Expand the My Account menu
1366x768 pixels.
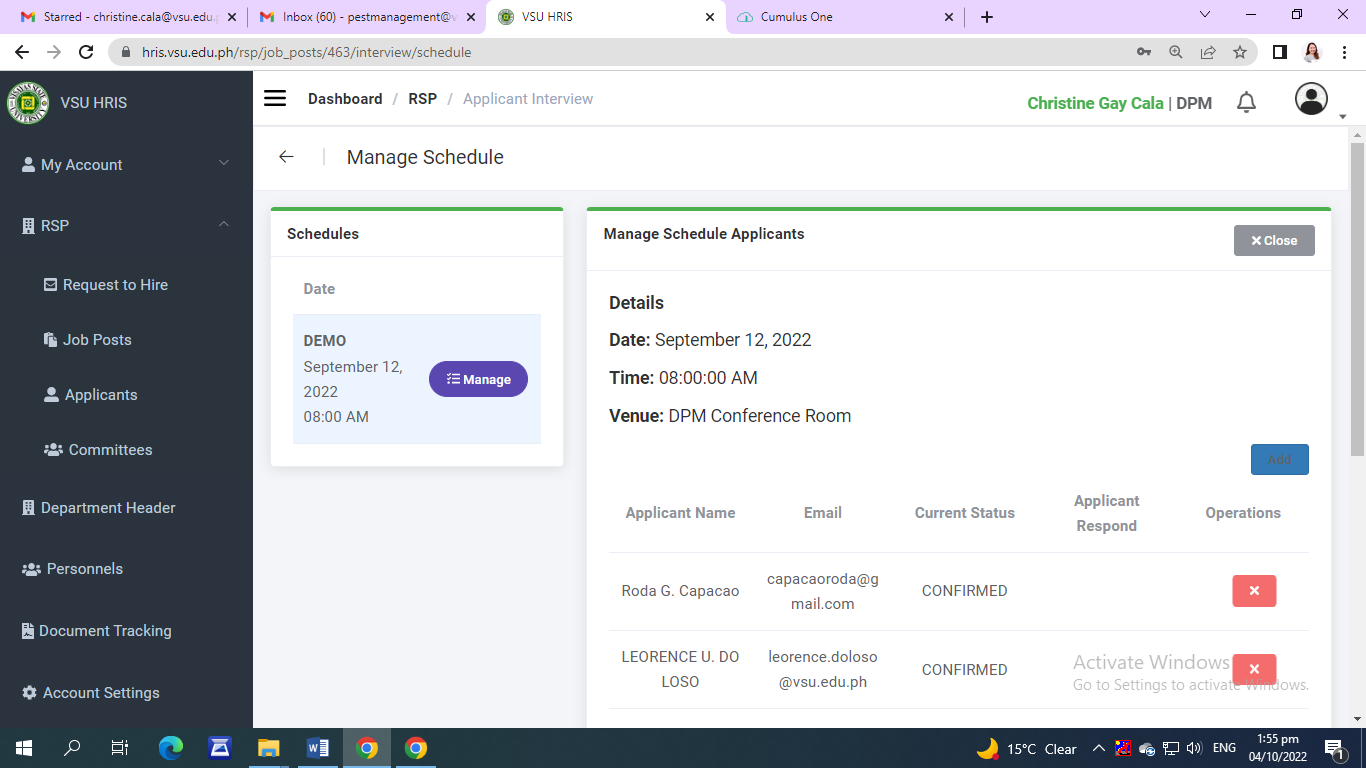(125, 165)
